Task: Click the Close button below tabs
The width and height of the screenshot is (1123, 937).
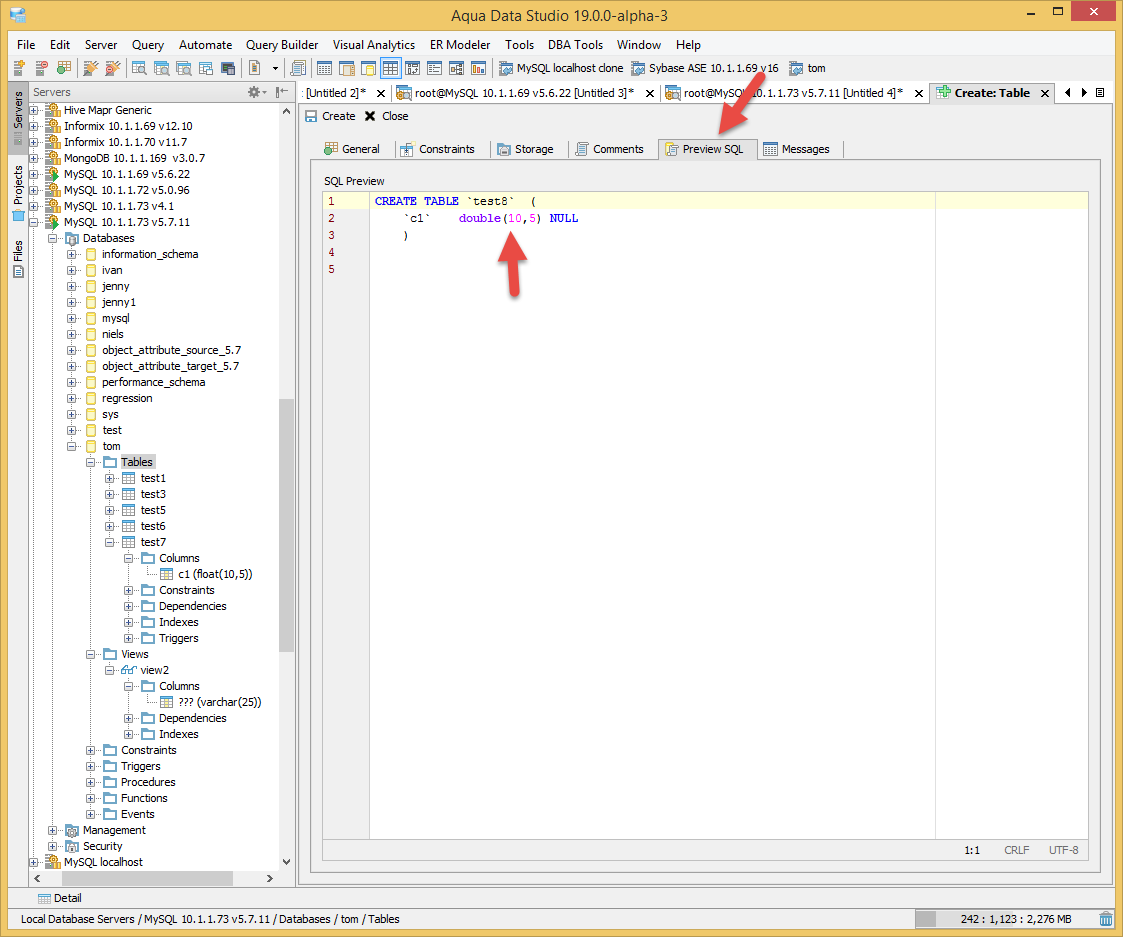Action: (387, 116)
